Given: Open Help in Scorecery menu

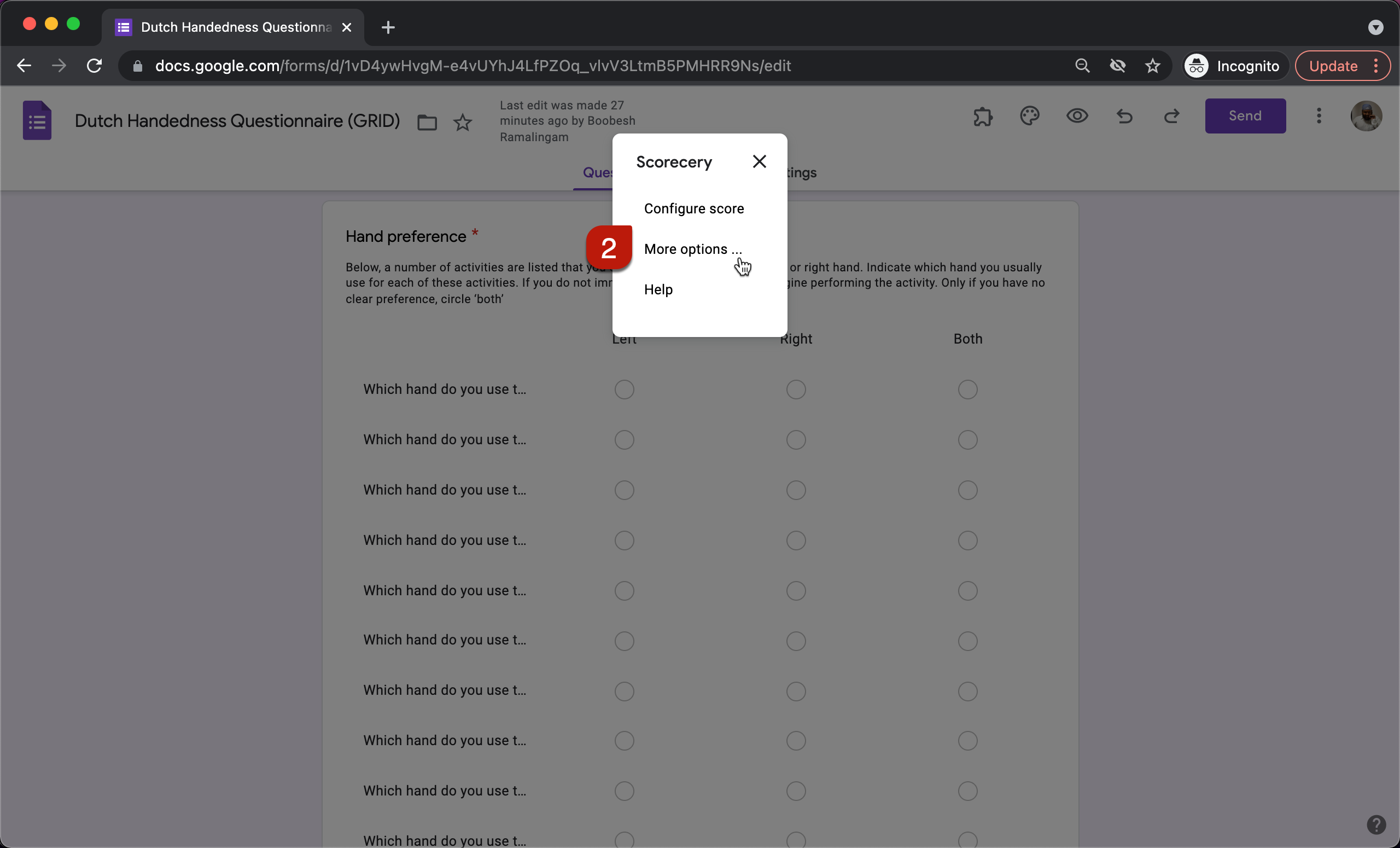Looking at the screenshot, I should [x=658, y=289].
